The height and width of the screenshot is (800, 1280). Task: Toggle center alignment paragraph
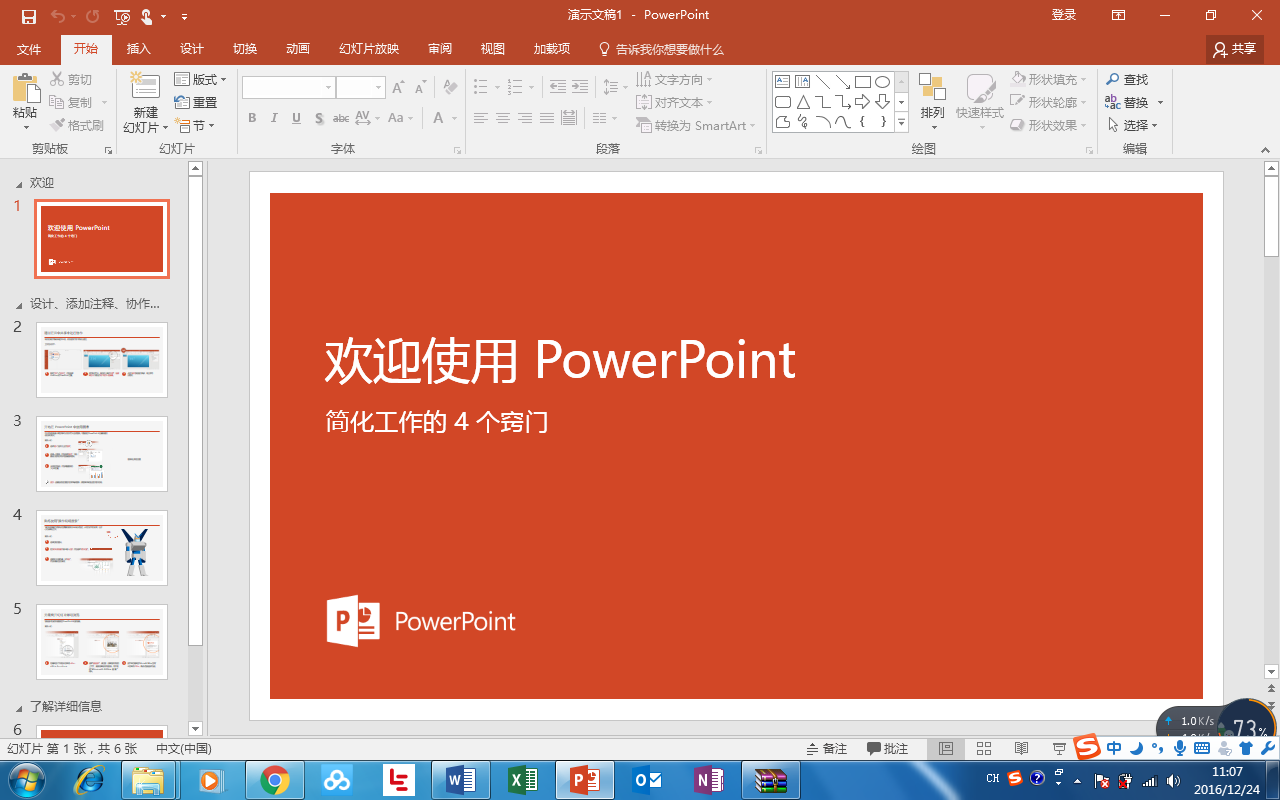[502, 118]
